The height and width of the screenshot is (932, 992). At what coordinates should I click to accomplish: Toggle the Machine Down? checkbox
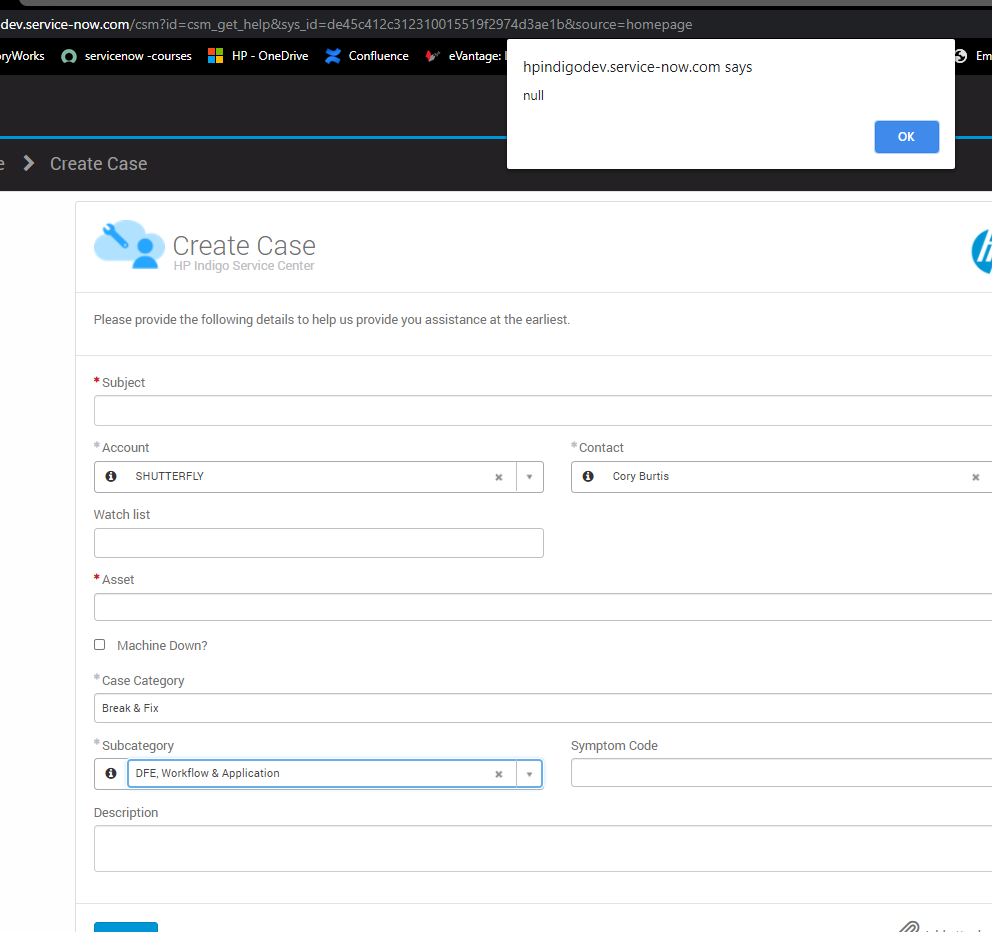click(x=99, y=645)
